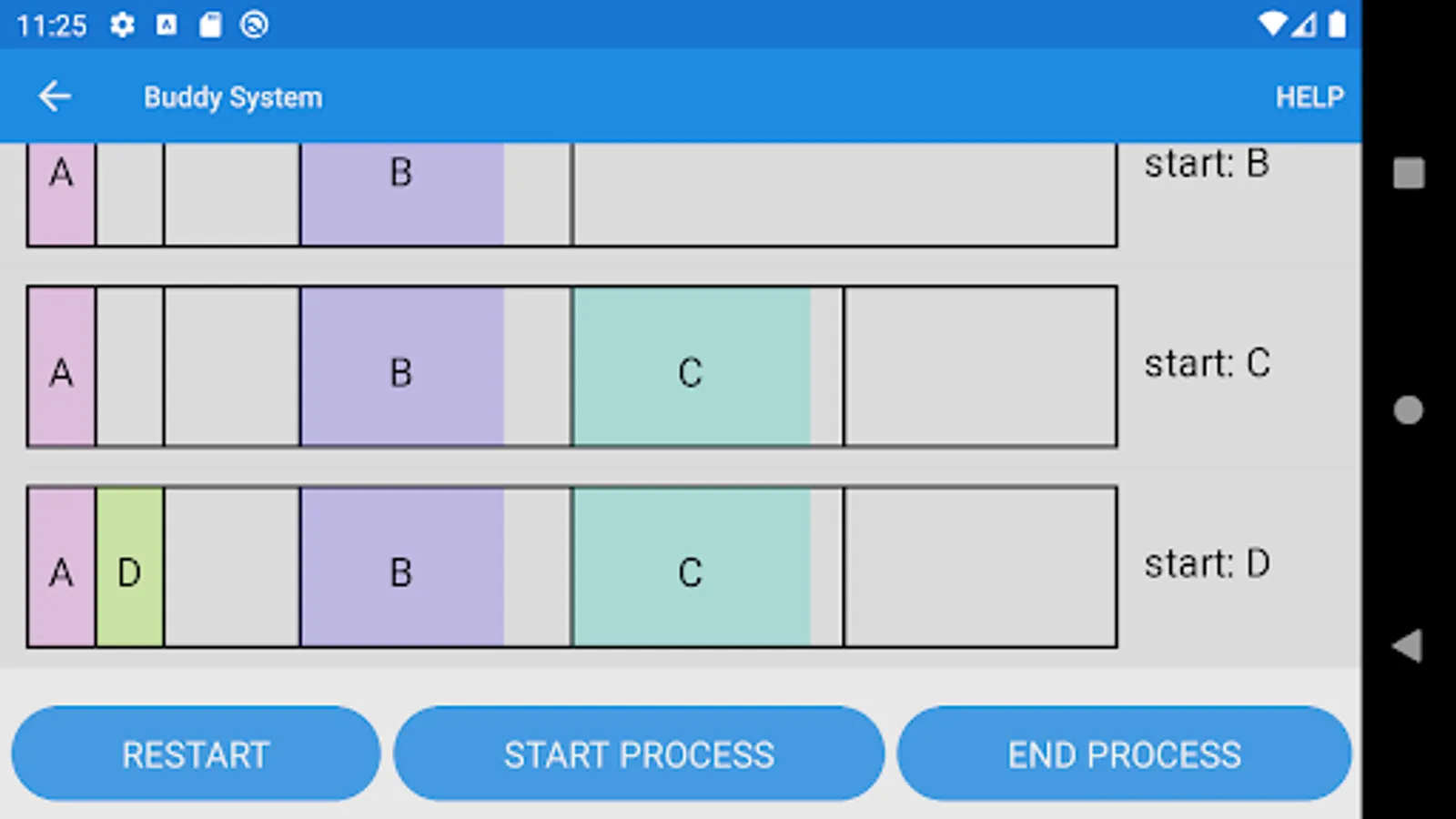Tap the Wi-Fi signal status icon
This screenshot has height=819, width=1456.
point(1272,25)
